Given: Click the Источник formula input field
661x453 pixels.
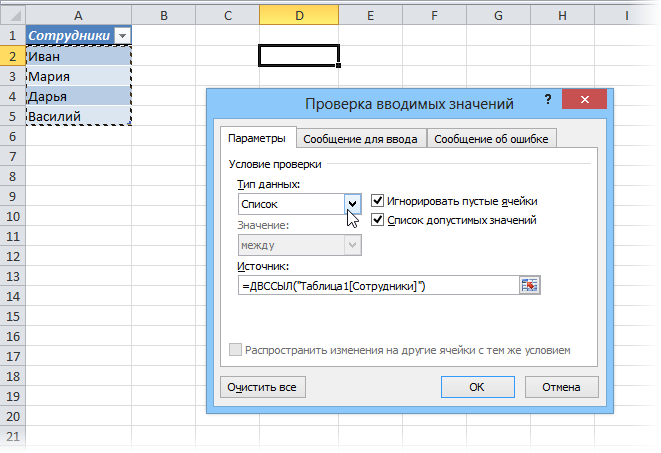Looking at the screenshot, I should pyautogui.click(x=379, y=286).
